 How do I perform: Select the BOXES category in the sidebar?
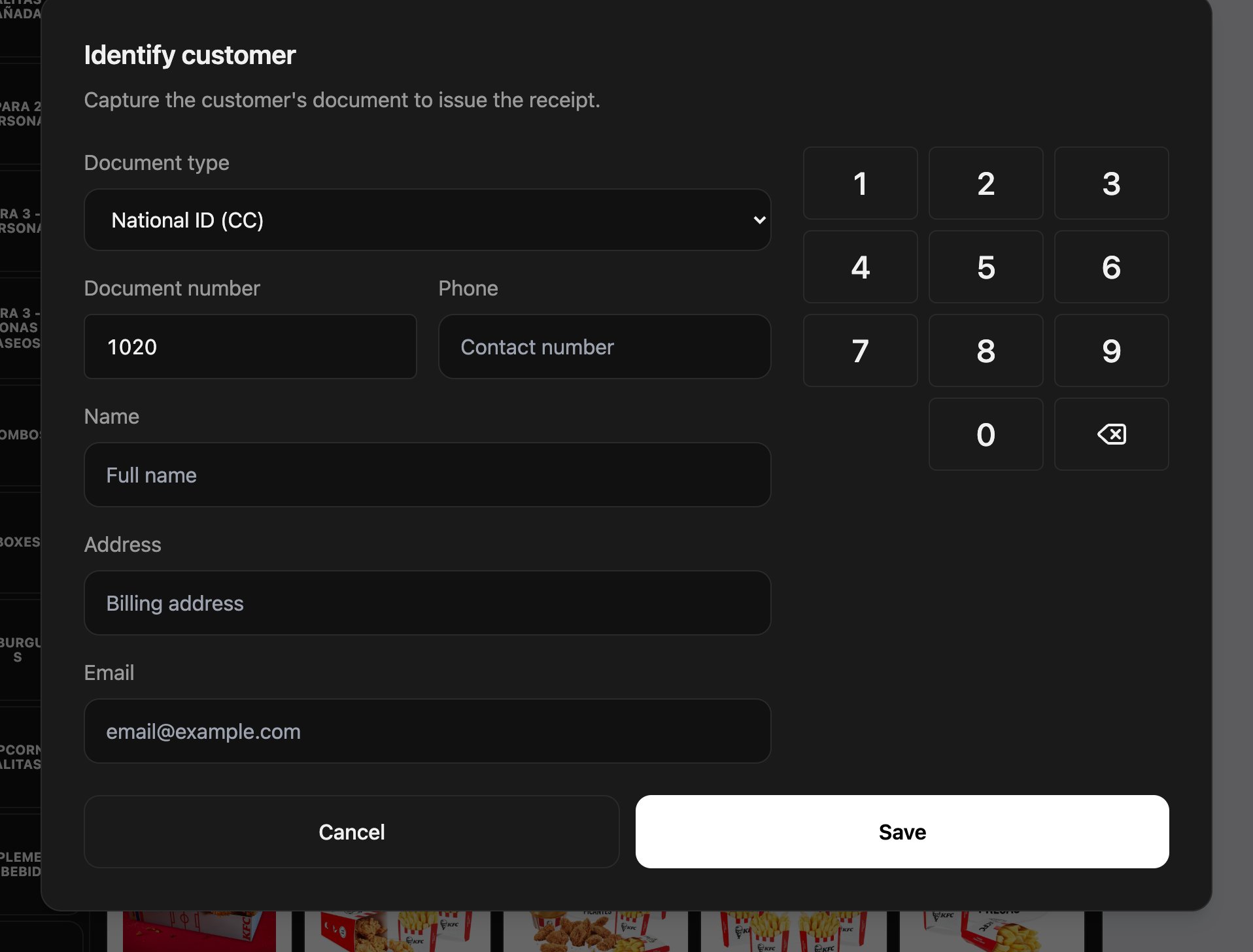click(x=20, y=542)
